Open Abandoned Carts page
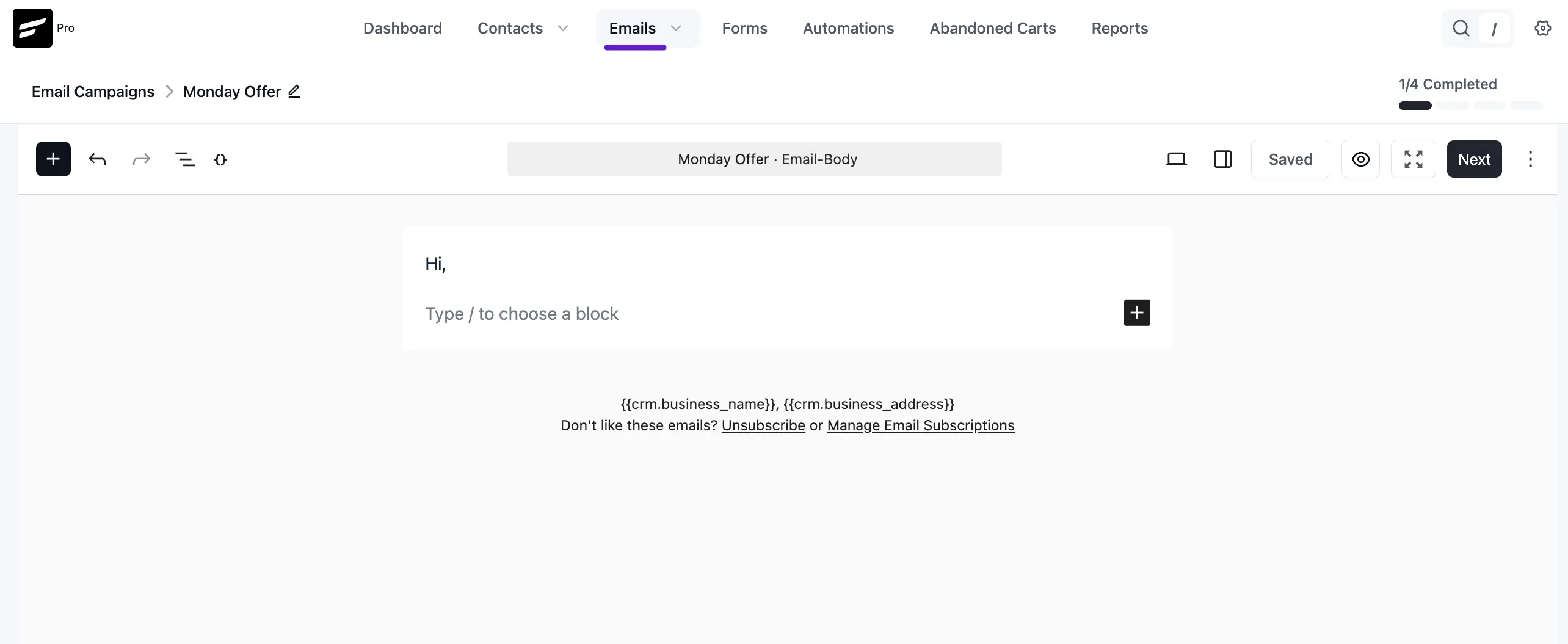Viewport: 1568px width, 644px height. 993,28
